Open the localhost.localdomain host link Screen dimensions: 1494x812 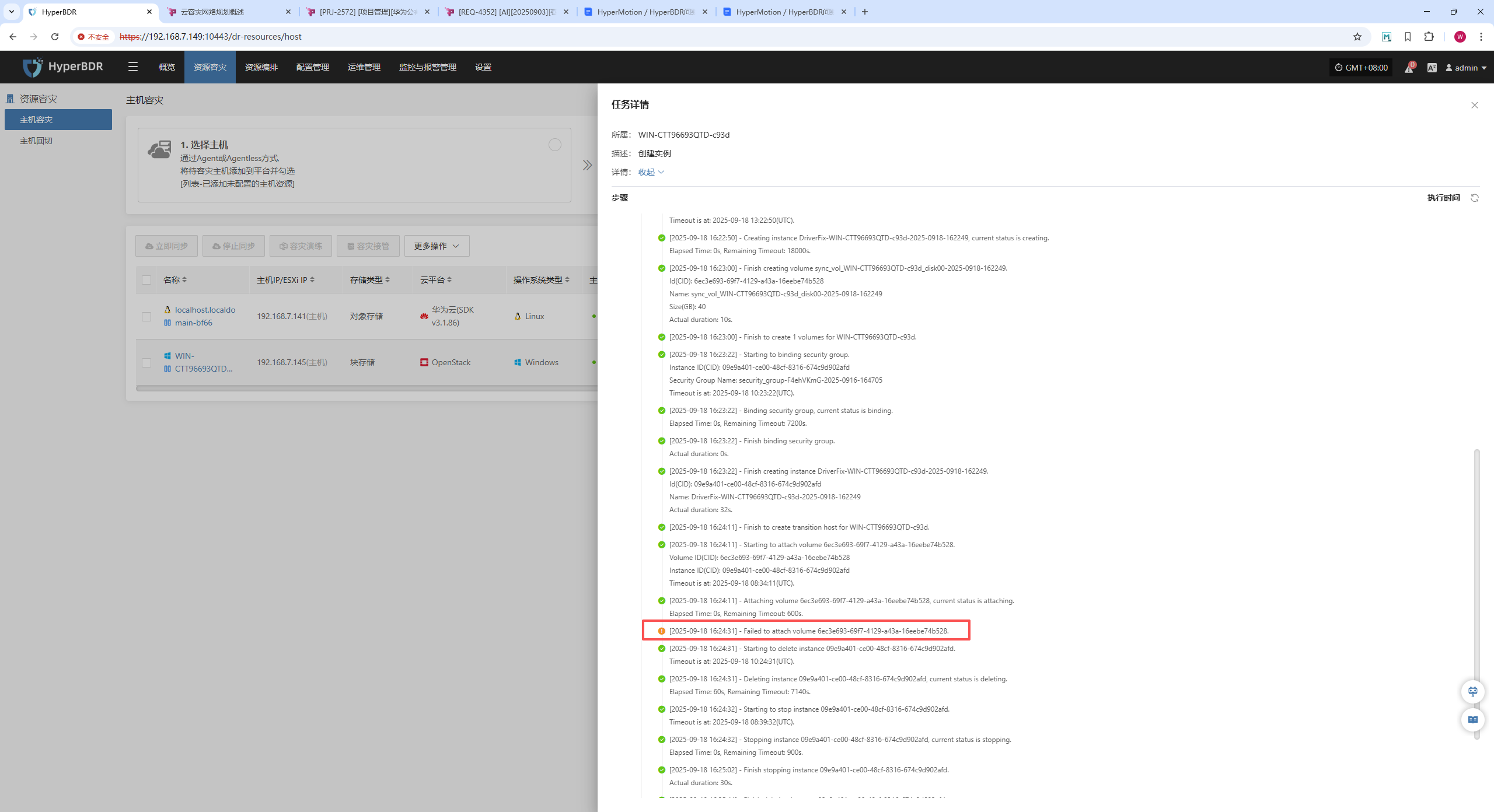click(x=205, y=310)
